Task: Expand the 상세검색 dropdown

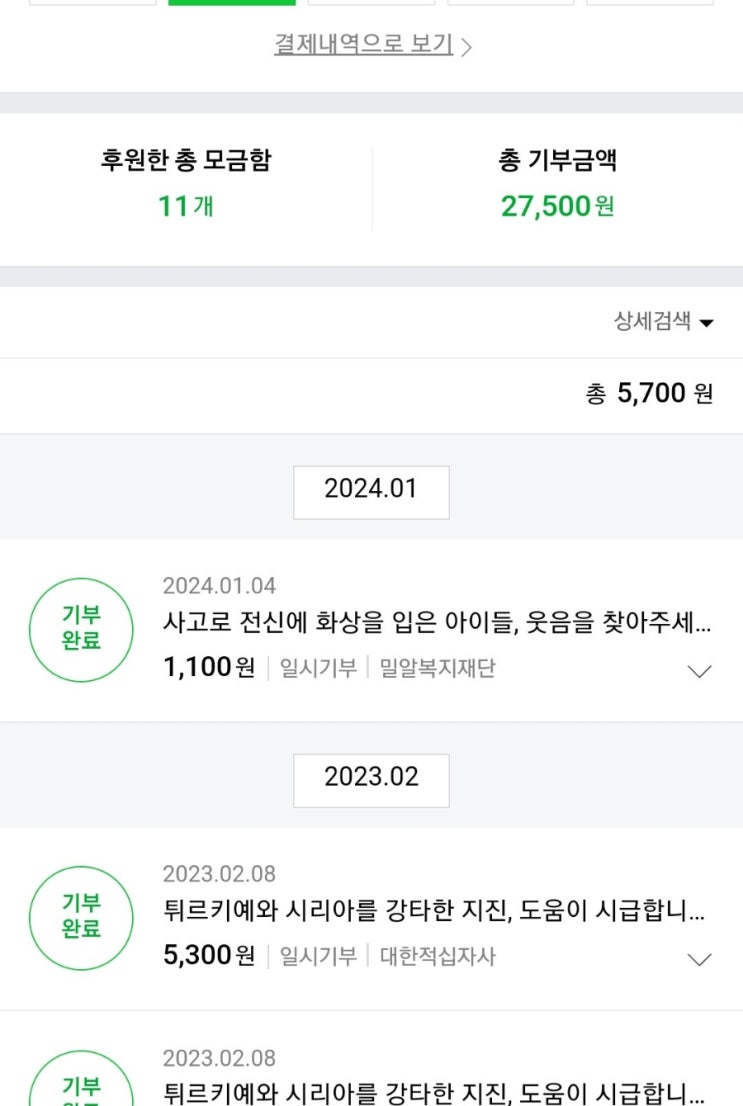Action: (x=663, y=322)
